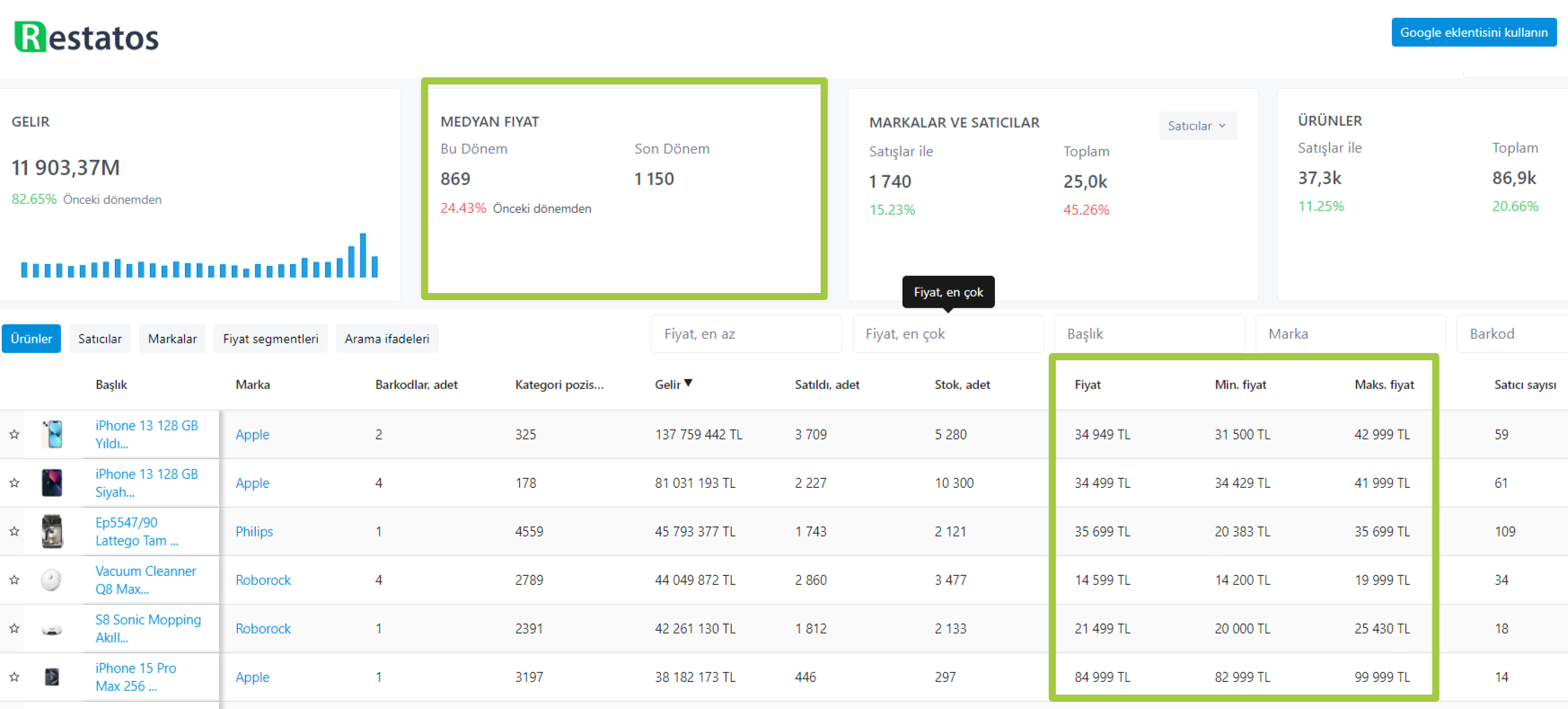Open the Satıcılar dropdown in Markalar ve Satıcılar

click(x=1197, y=126)
